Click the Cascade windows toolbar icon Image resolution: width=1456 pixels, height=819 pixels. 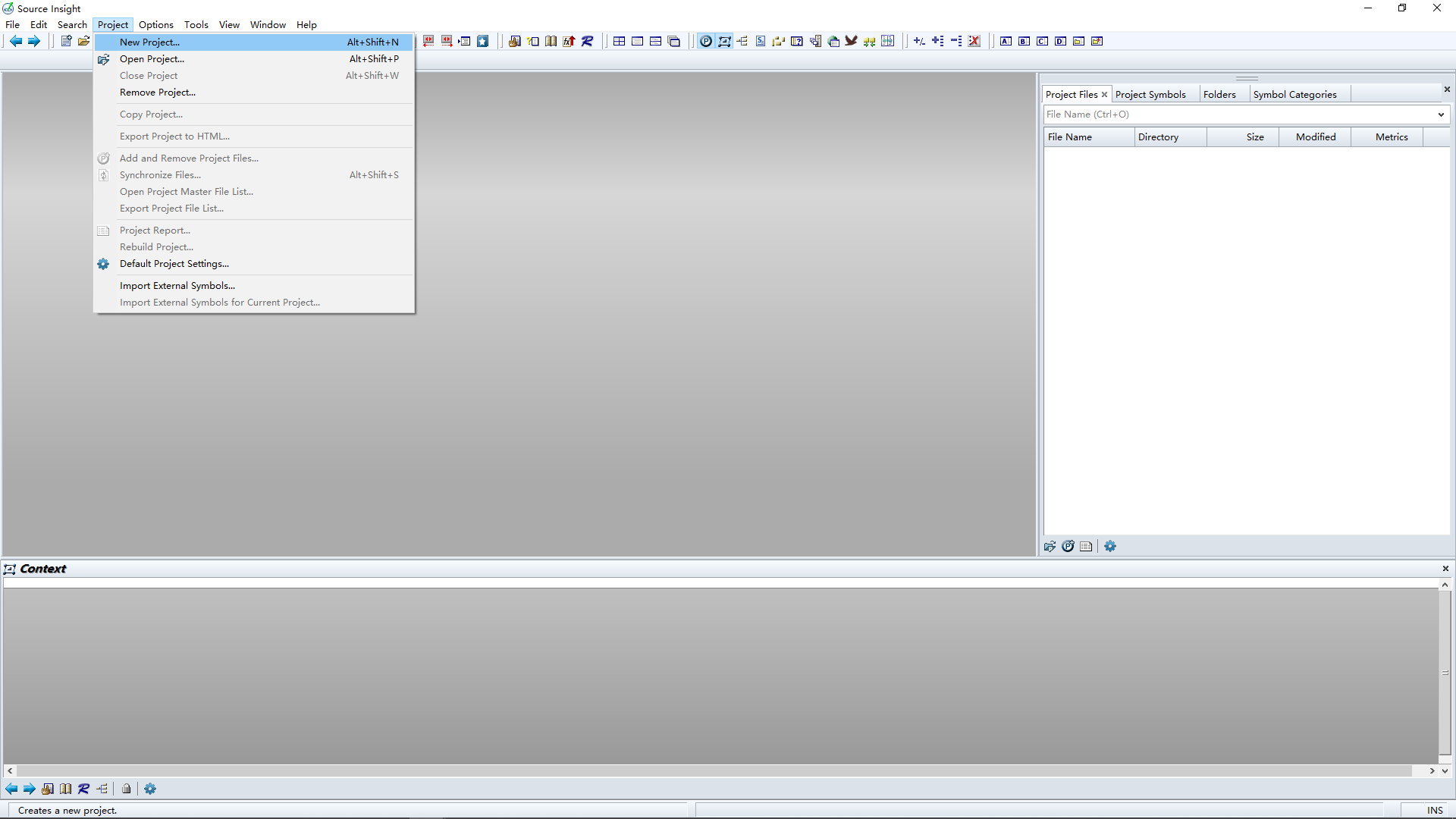[x=674, y=41]
